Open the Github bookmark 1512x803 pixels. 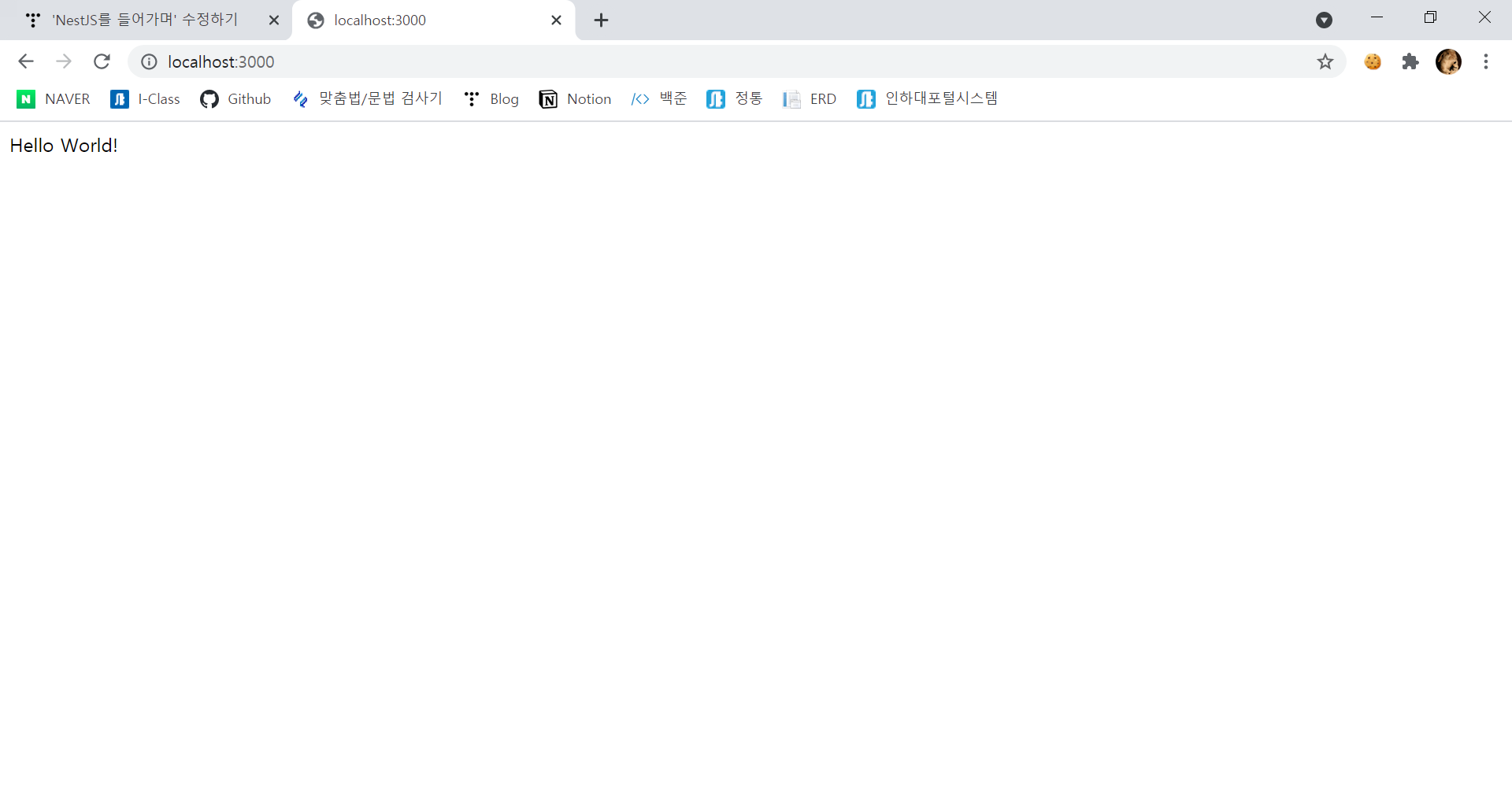(x=235, y=99)
